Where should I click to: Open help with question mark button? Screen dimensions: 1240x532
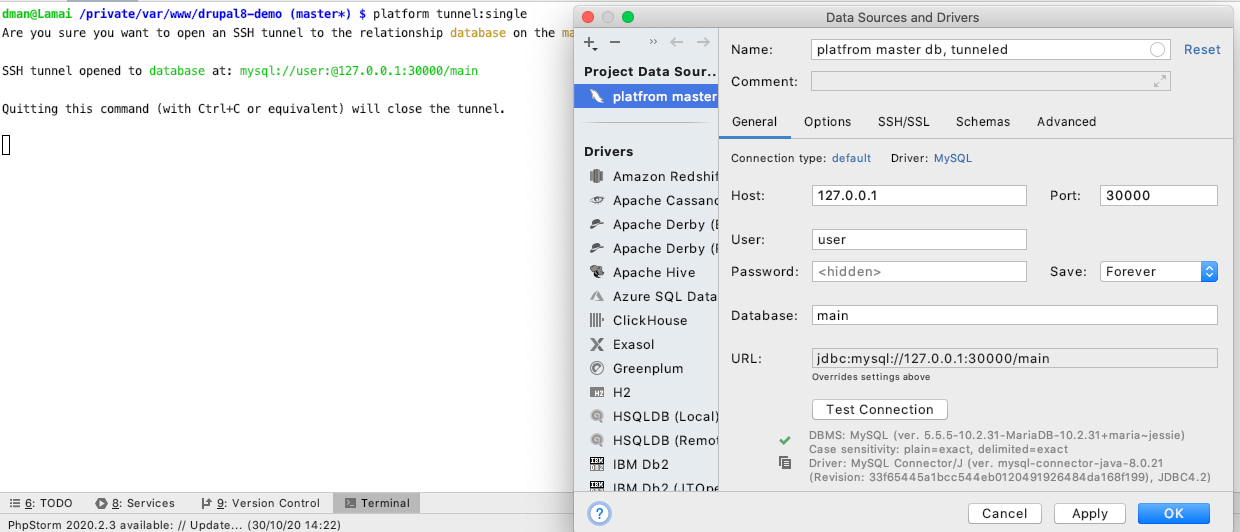(600, 514)
